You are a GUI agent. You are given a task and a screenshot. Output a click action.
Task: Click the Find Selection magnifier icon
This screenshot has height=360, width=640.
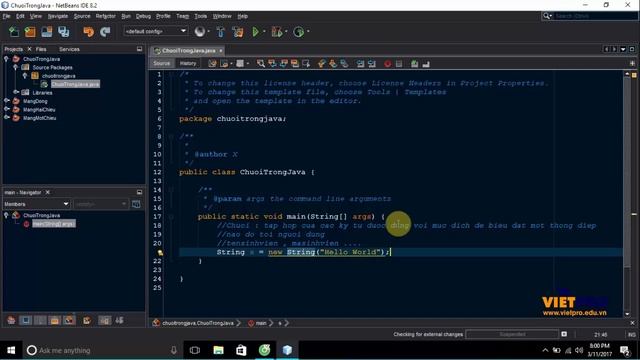pos(260,64)
